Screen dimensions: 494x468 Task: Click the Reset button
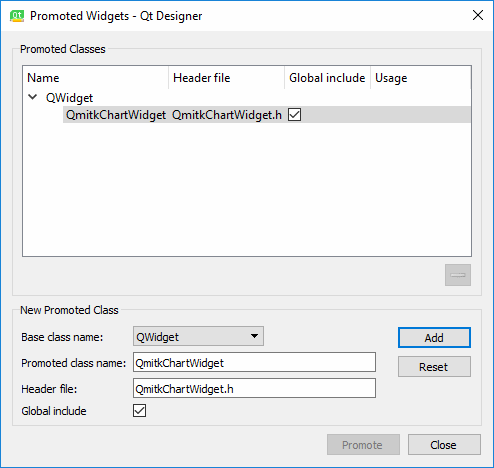click(x=434, y=367)
